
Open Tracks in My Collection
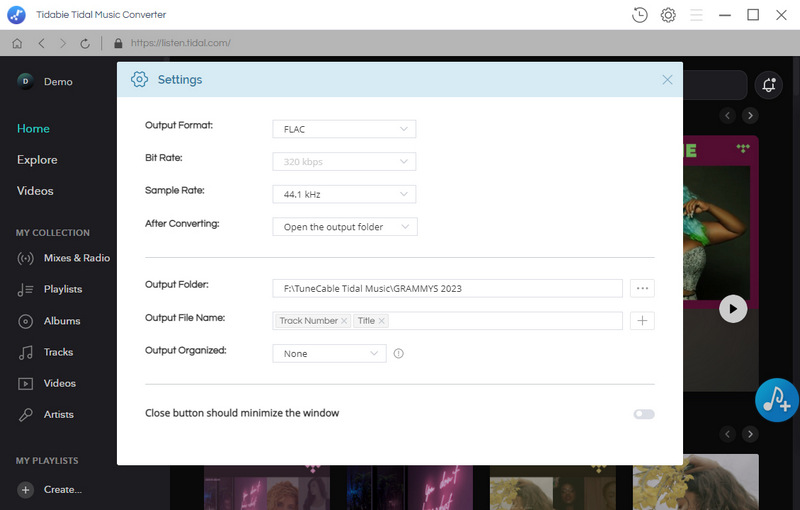tap(58, 352)
